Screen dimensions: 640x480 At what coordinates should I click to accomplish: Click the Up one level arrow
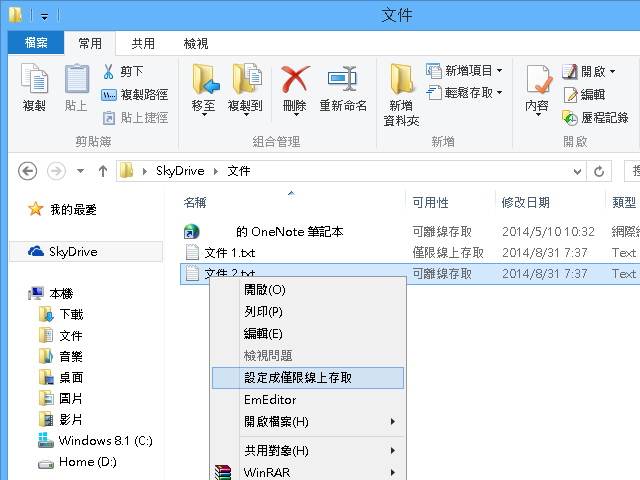coord(103,171)
